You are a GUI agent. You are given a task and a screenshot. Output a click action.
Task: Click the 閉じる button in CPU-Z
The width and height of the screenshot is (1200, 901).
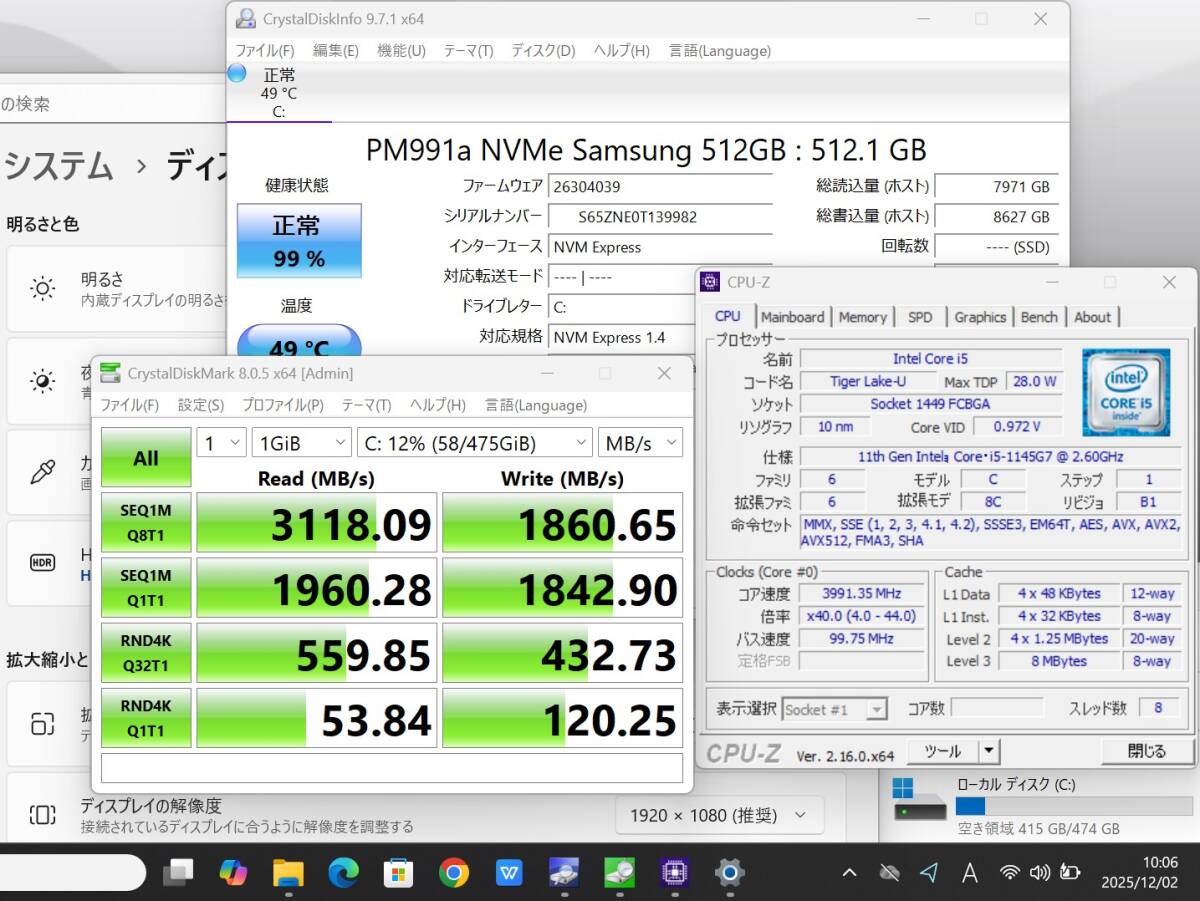1146,751
